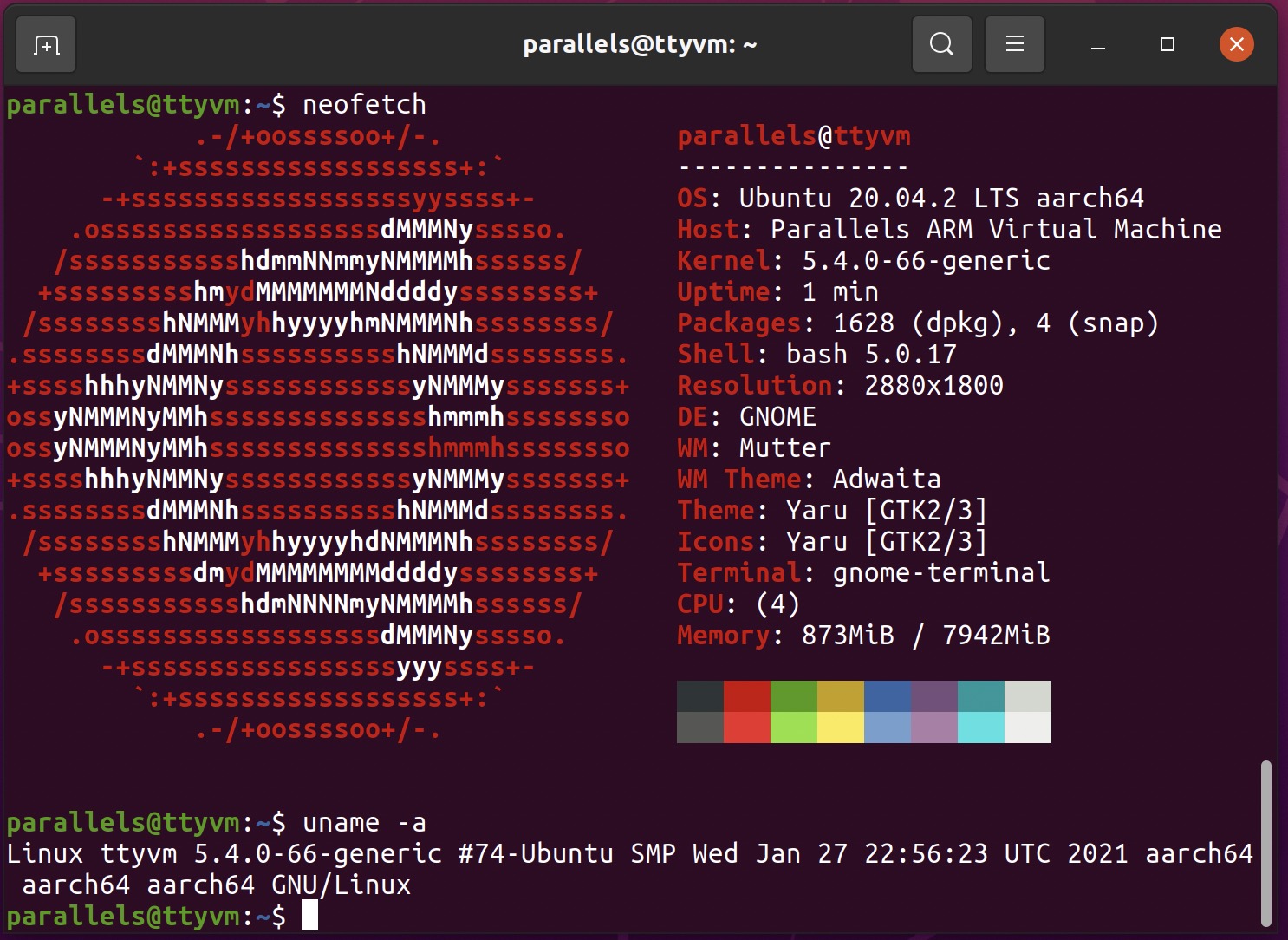Open the terminal search tool
This screenshot has width=1288, height=940.
point(941,44)
